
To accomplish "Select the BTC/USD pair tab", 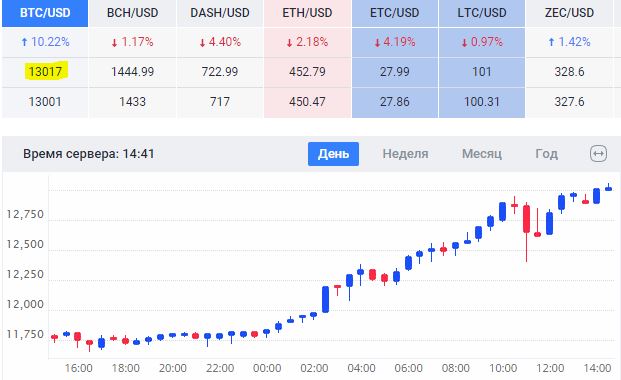I will click(x=45, y=13).
